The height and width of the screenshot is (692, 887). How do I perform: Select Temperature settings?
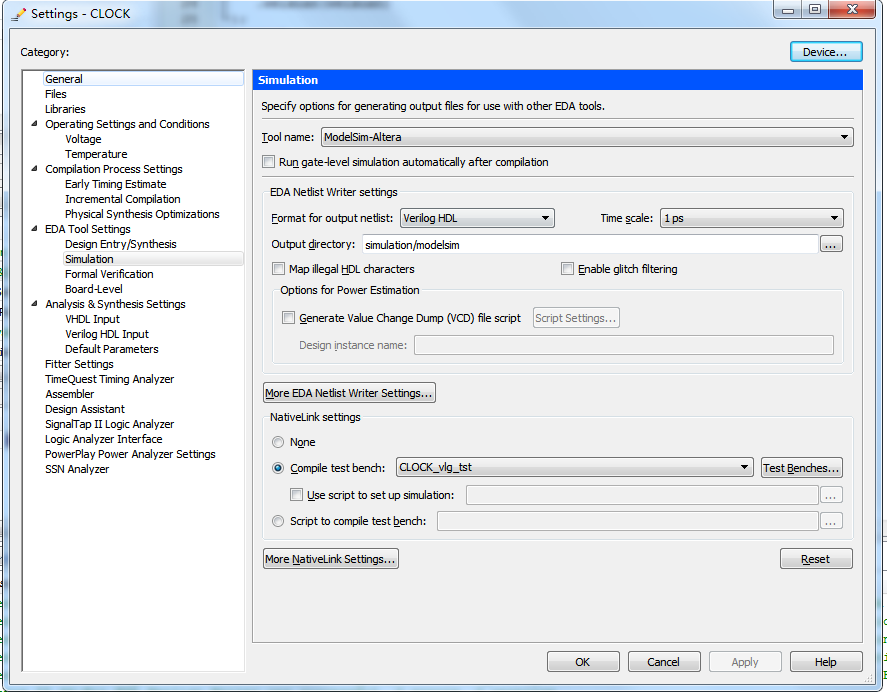coord(96,154)
